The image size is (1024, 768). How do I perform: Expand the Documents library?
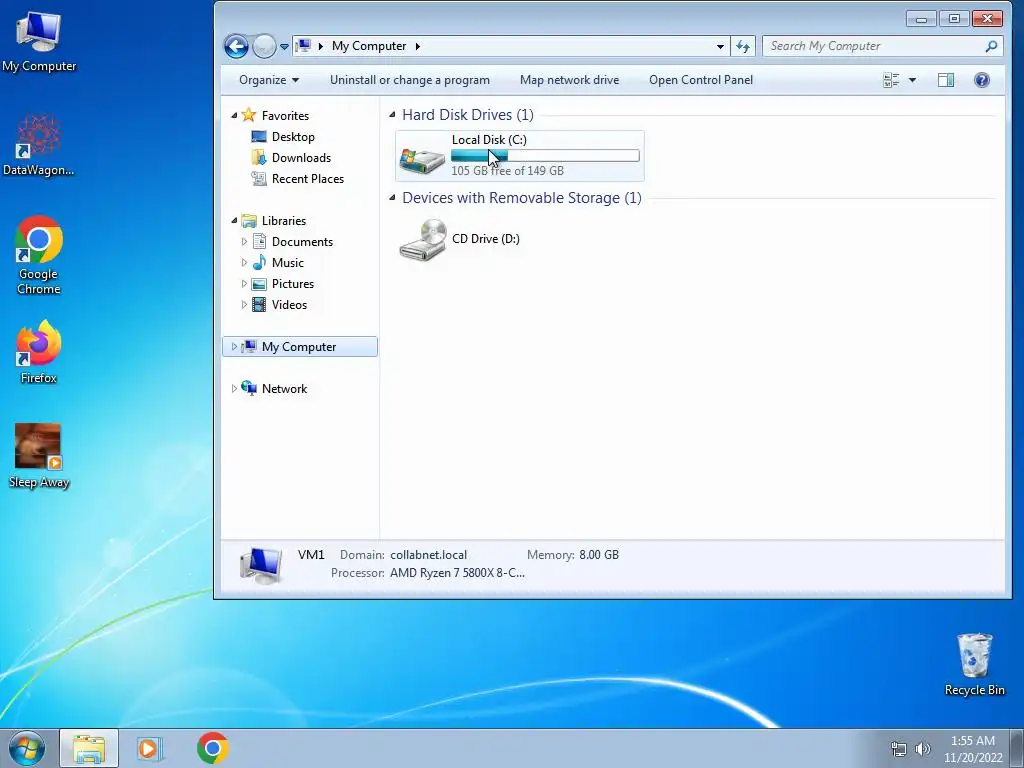point(244,242)
